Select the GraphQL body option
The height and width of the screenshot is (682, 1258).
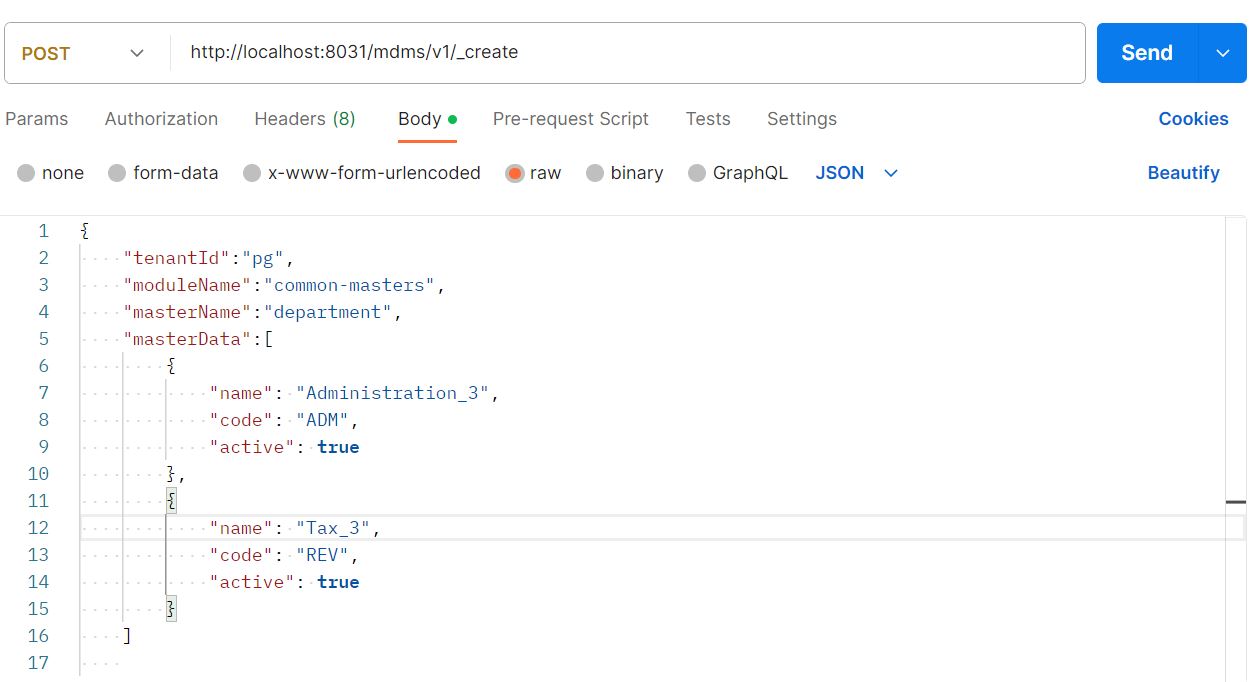coord(736,172)
